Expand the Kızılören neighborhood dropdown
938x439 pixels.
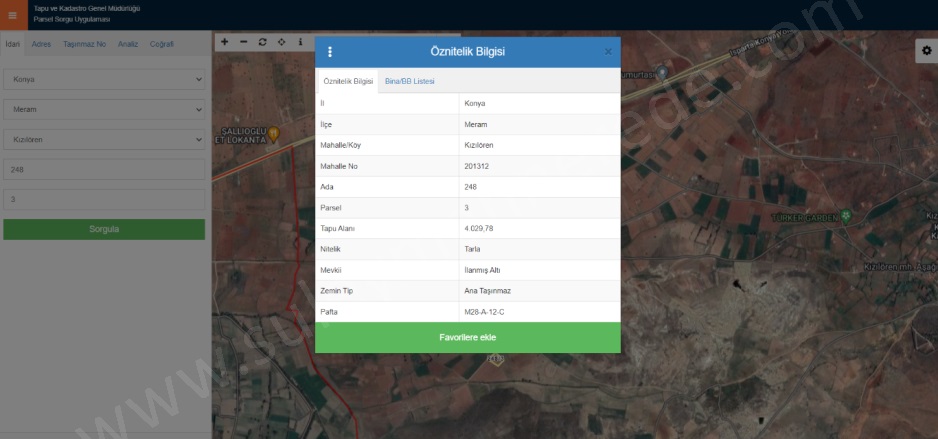[104, 139]
